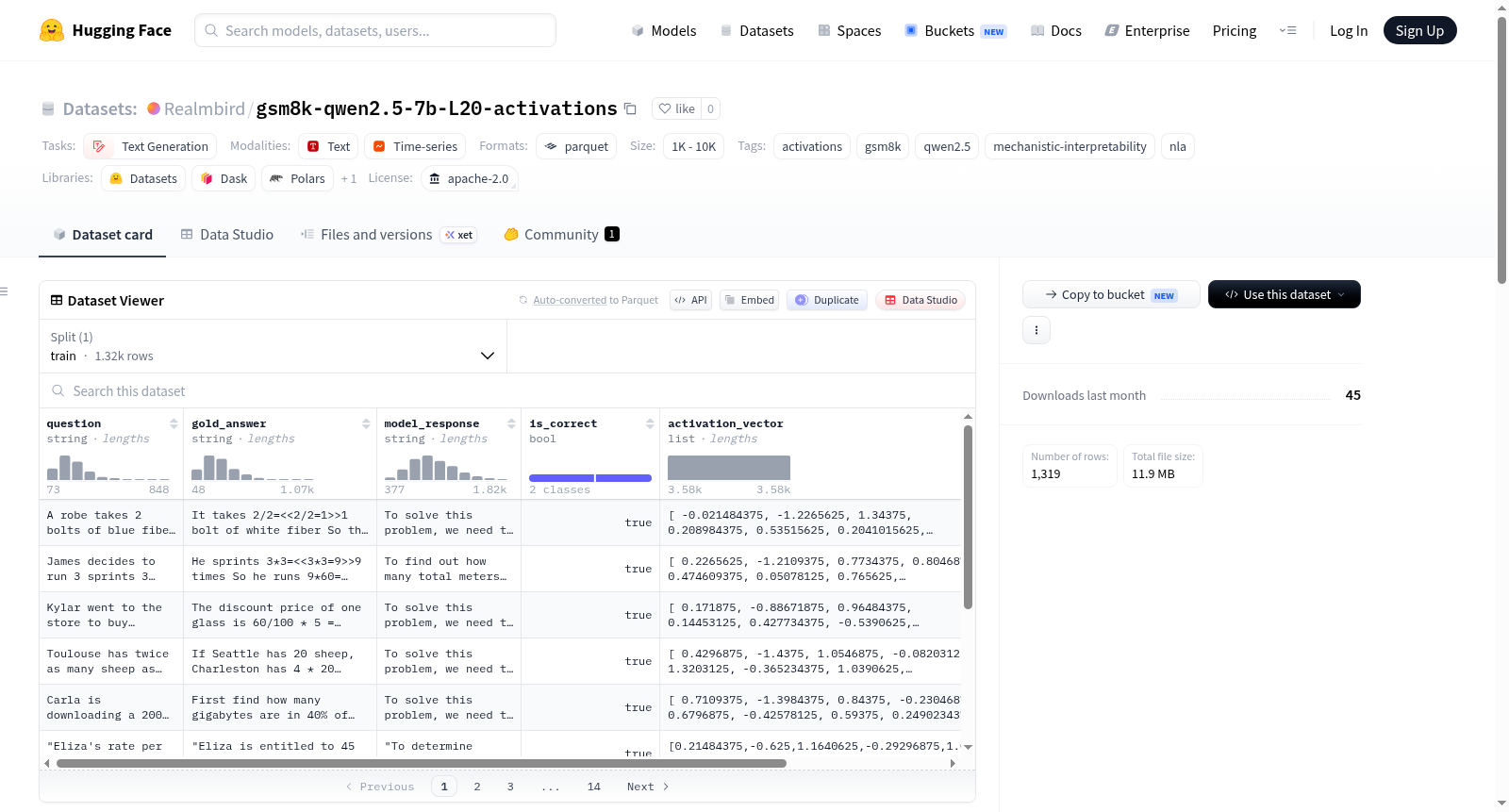Click the apache-2.0 license tag

[x=469, y=178]
